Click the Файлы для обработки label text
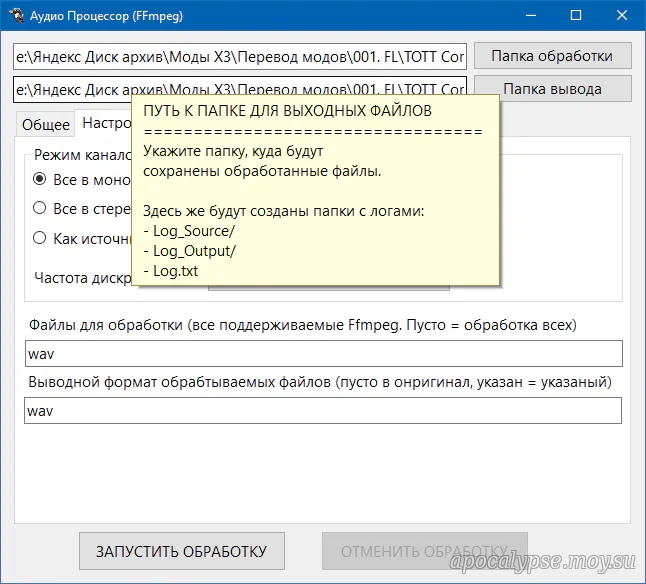646x584 pixels. point(303,325)
